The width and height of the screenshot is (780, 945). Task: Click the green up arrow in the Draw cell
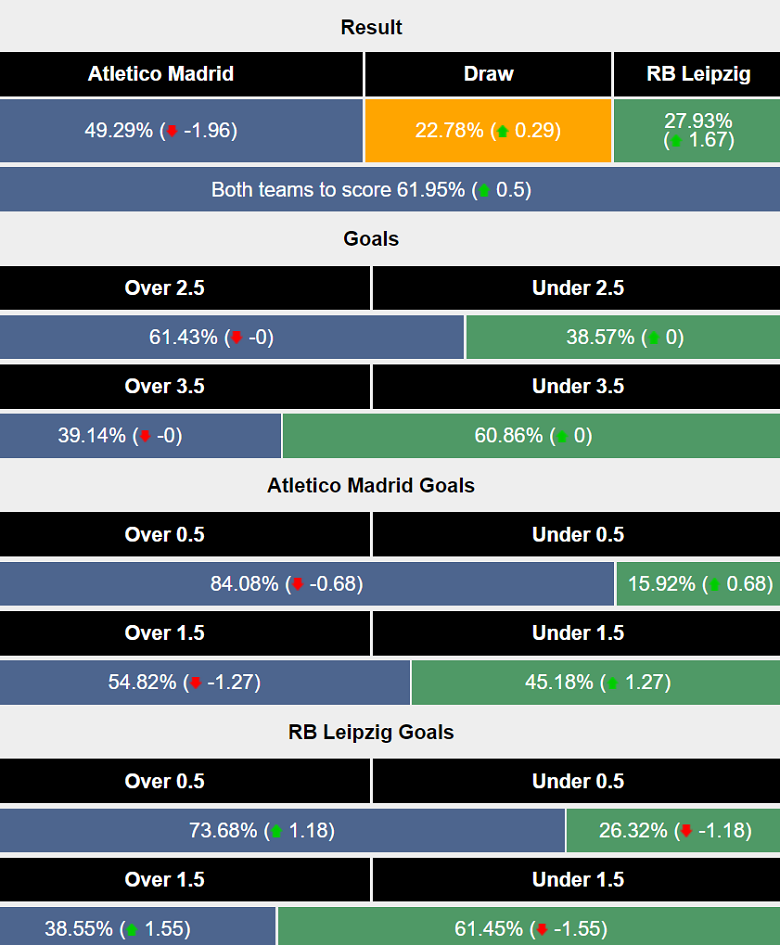[502, 131]
